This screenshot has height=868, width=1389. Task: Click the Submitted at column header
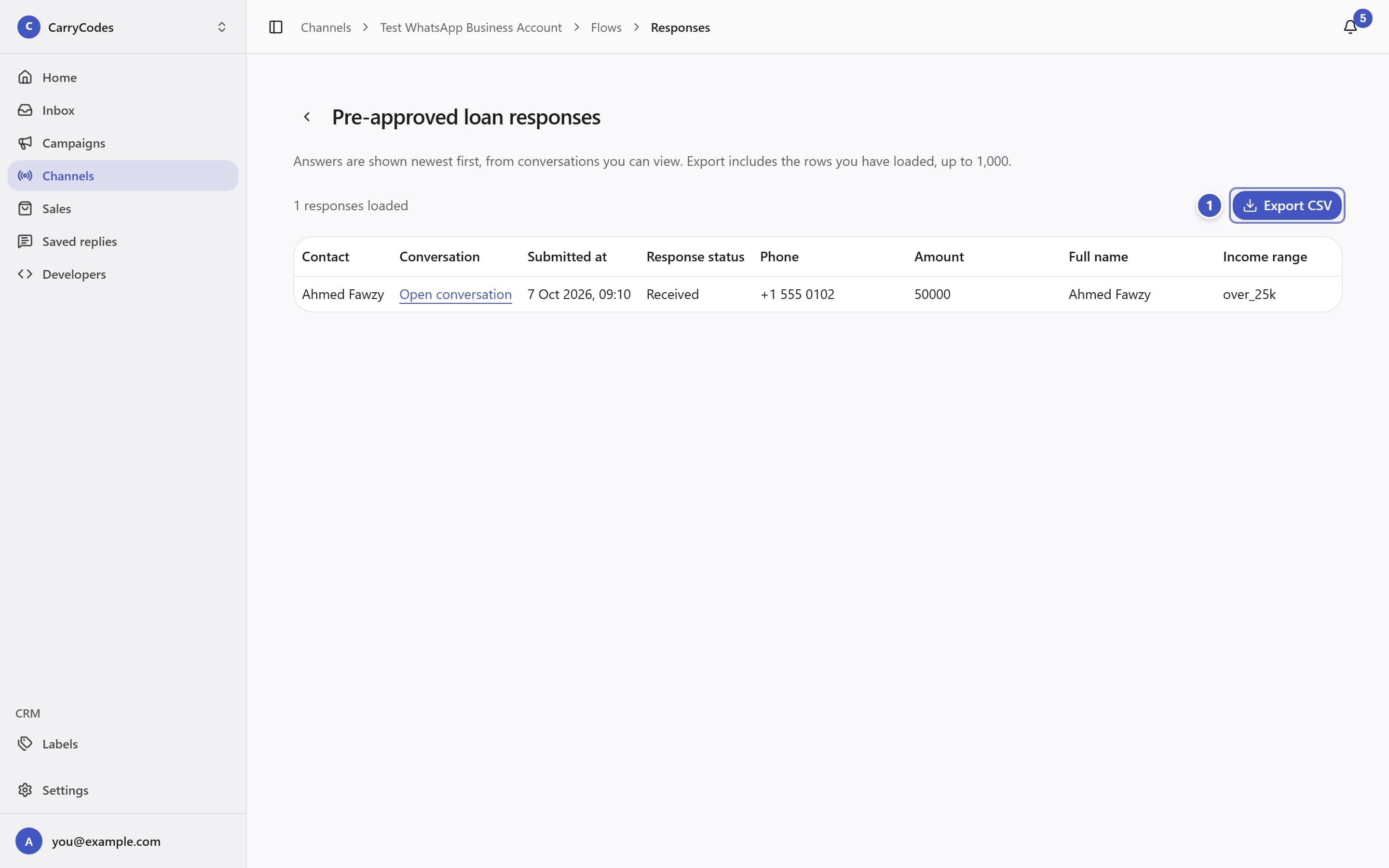click(x=567, y=257)
